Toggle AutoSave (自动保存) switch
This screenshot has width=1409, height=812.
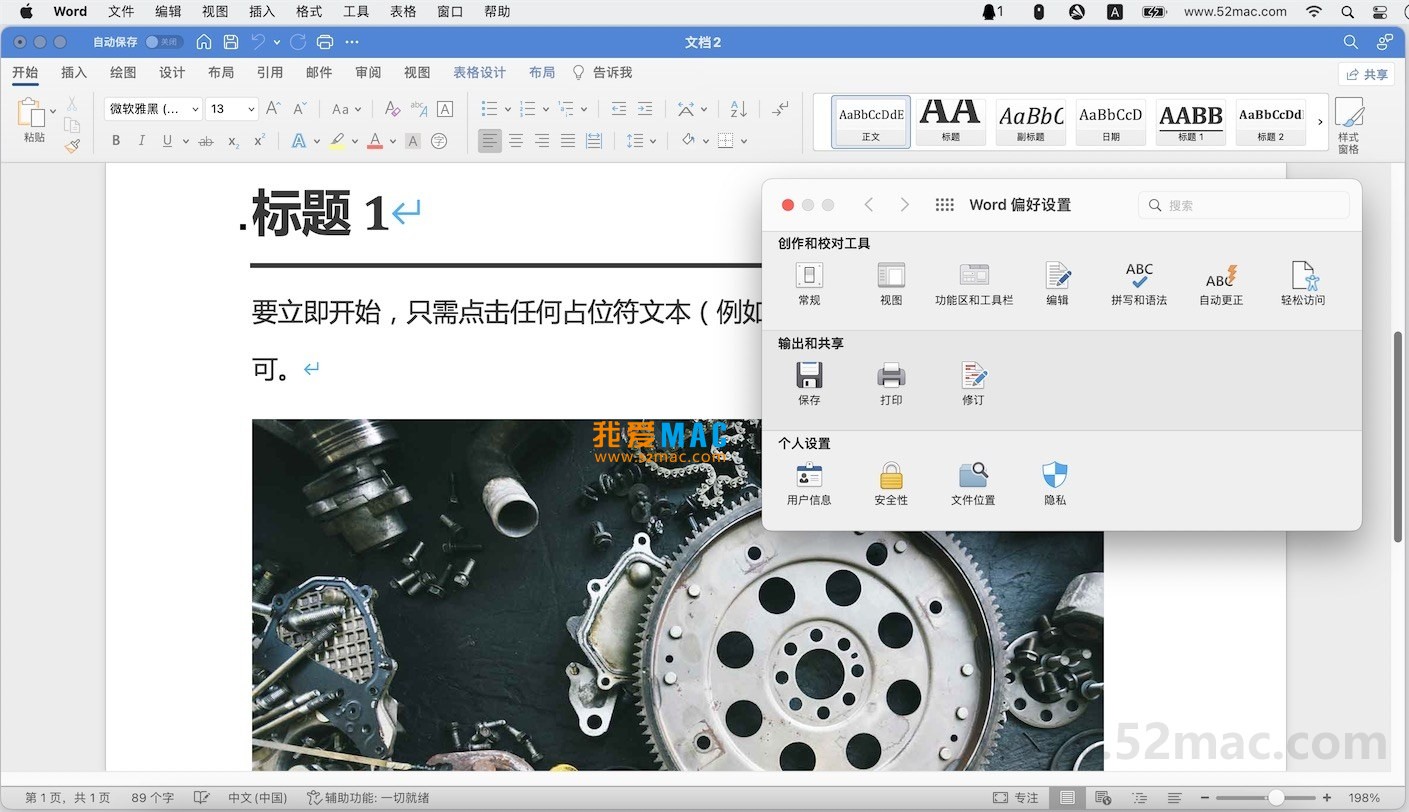click(162, 42)
